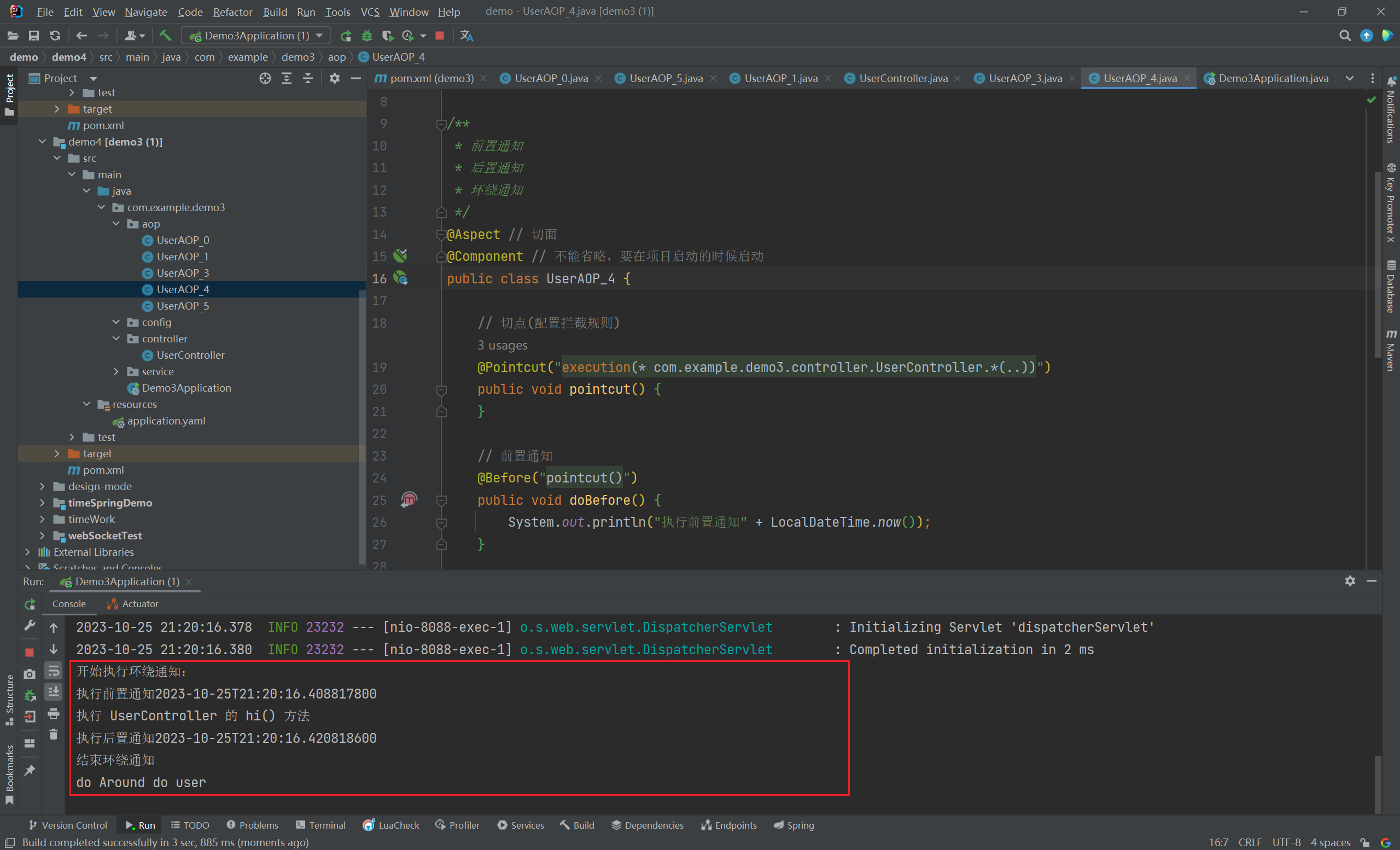
Task: Print console output with the printer icon
Action: (54, 714)
